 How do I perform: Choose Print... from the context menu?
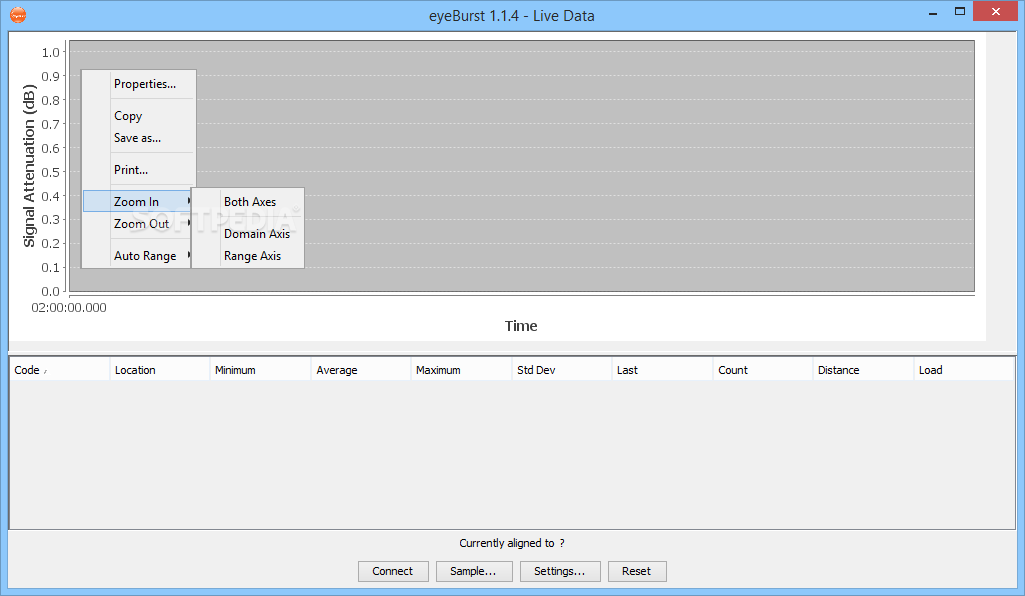pos(139,170)
